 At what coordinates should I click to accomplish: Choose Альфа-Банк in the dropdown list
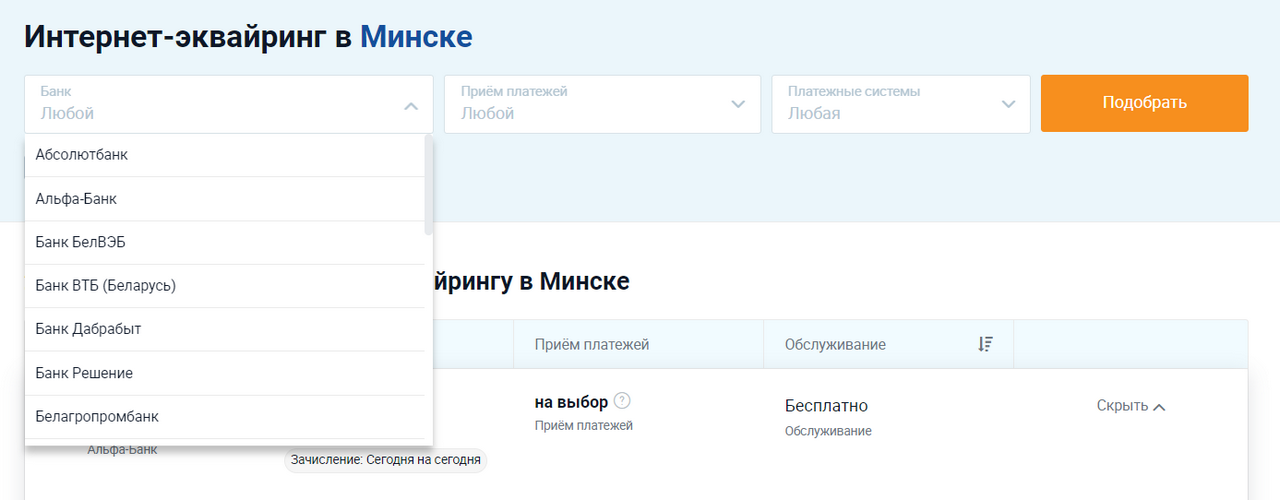tap(76, 199)
